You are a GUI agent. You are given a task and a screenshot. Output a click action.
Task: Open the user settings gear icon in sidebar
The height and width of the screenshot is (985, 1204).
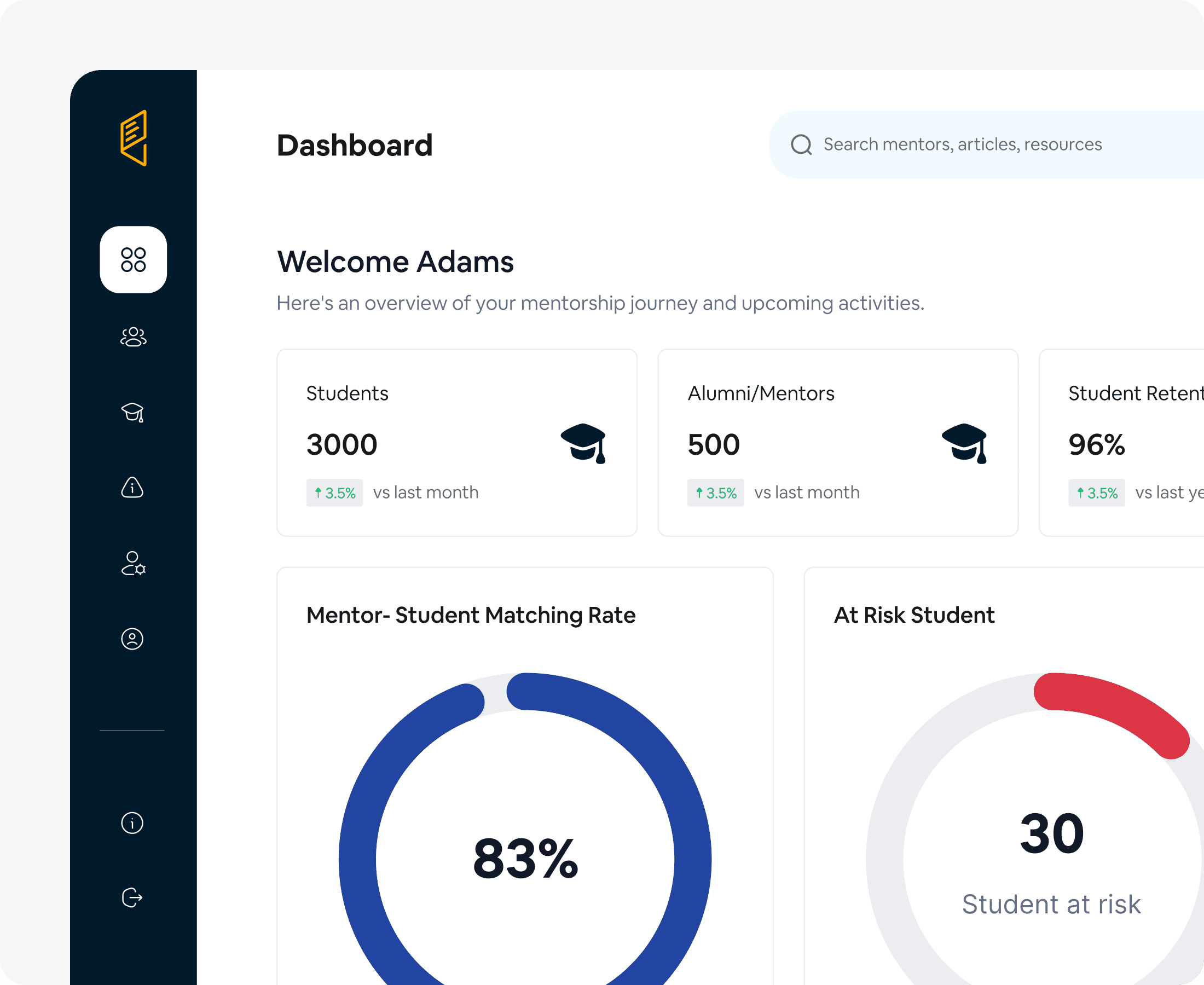tap(134, 564)
